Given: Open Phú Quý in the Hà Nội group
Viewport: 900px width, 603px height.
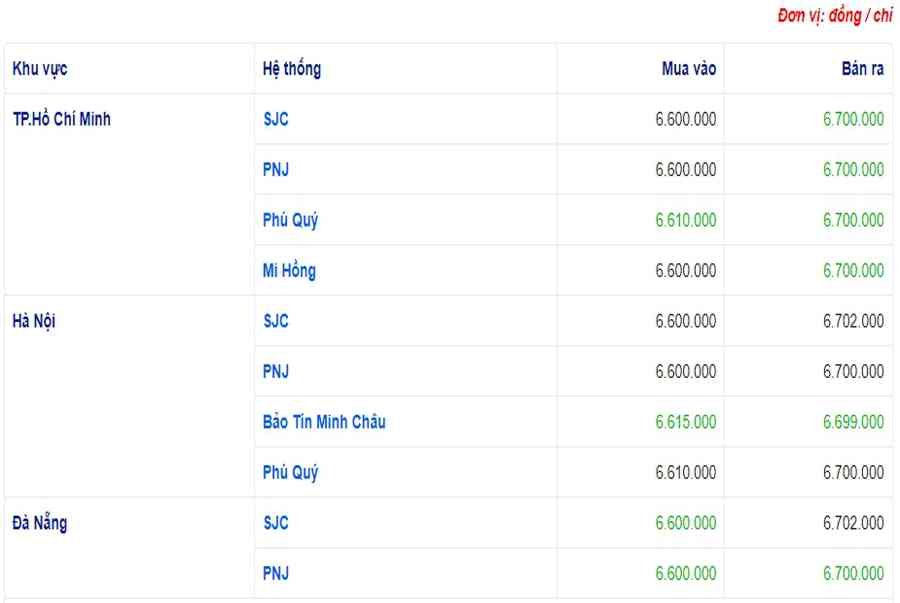Looking at the screenshot, I should pyautogui.click(x=290, y=473).
